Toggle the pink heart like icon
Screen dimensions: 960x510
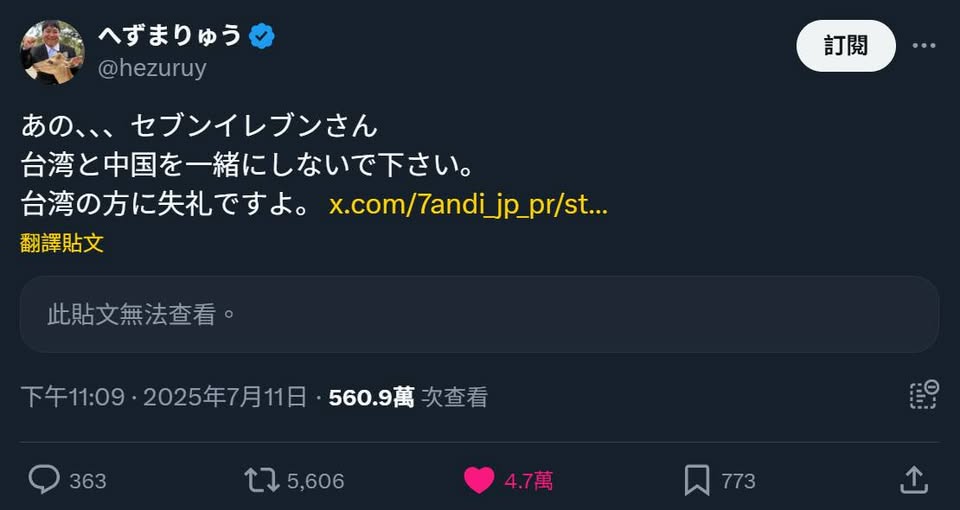pos(479,480)
